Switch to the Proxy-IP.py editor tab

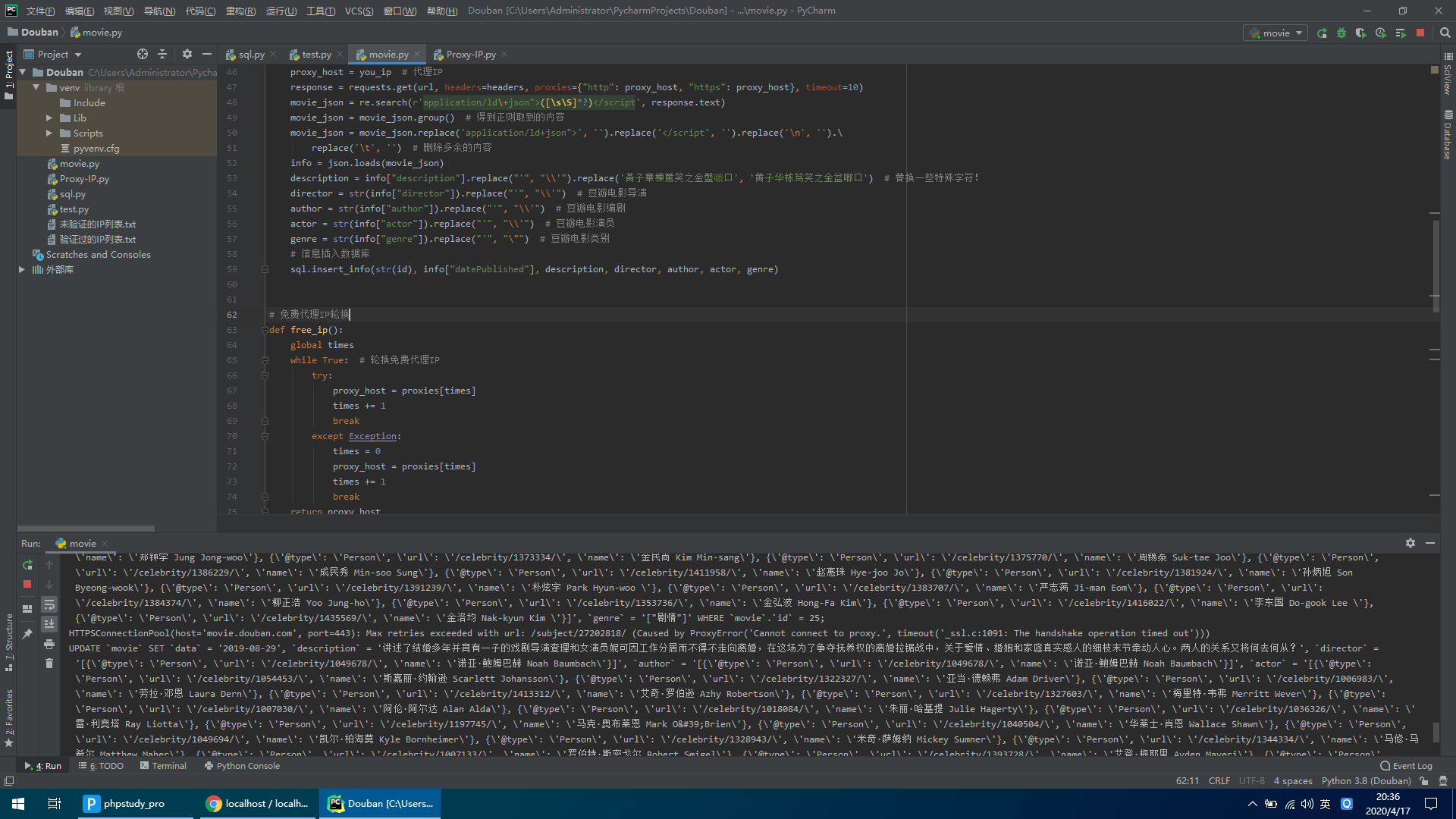pos(470,54)
